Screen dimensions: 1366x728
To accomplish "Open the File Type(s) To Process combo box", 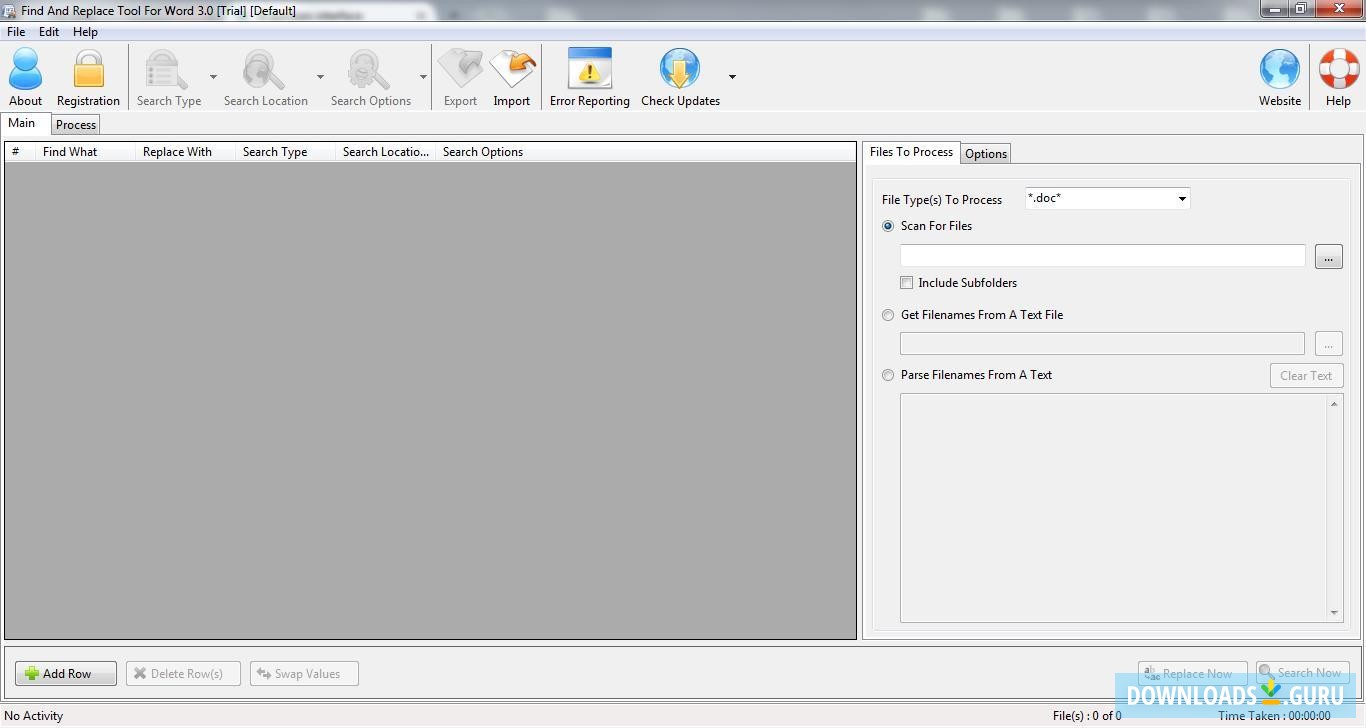I will coord(1107,198).
